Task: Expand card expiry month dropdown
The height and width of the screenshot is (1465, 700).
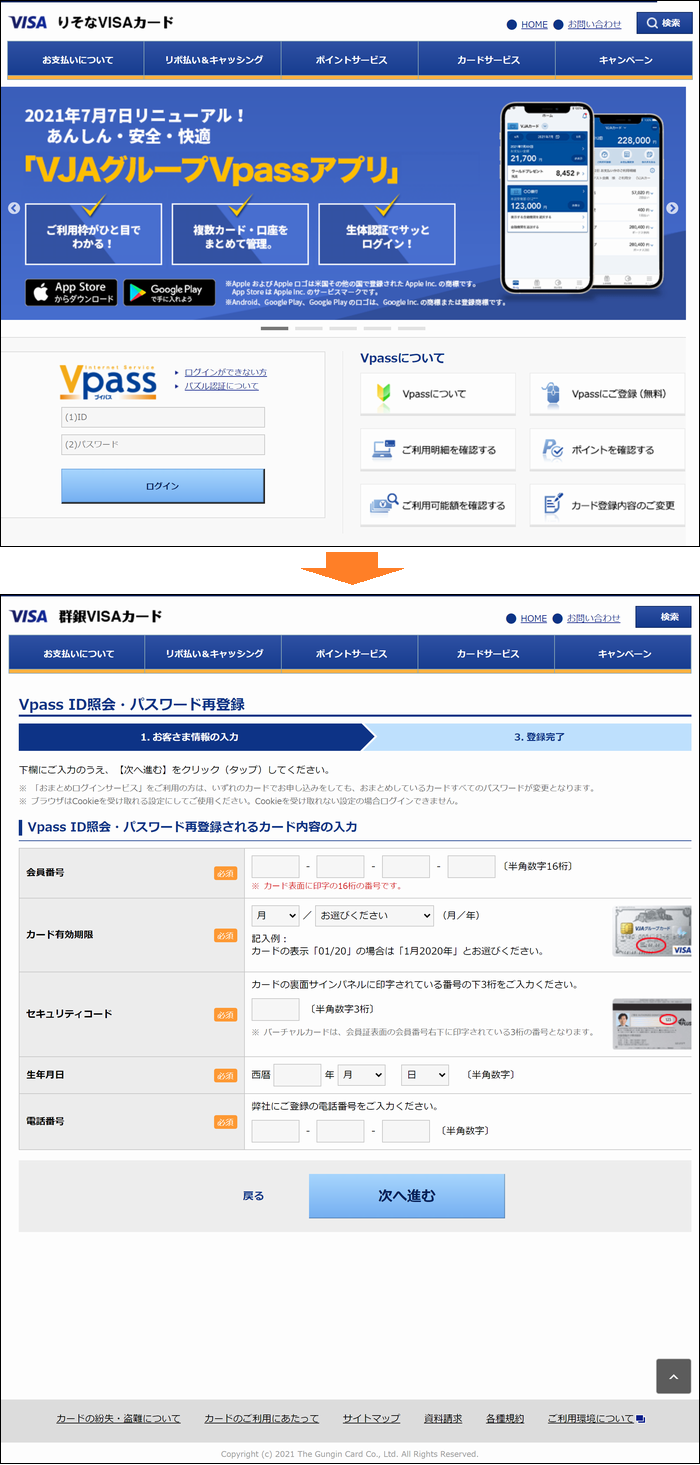Action: point(275,916)
